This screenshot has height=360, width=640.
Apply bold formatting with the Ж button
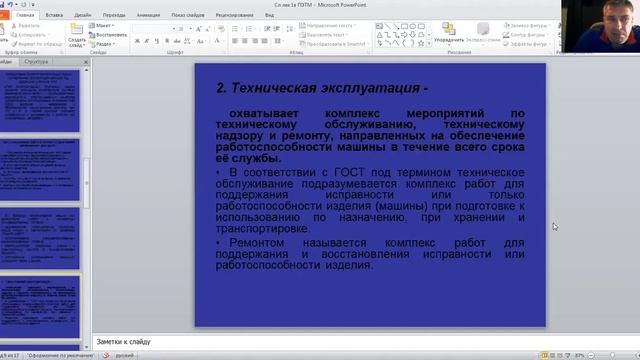point(137,41)
